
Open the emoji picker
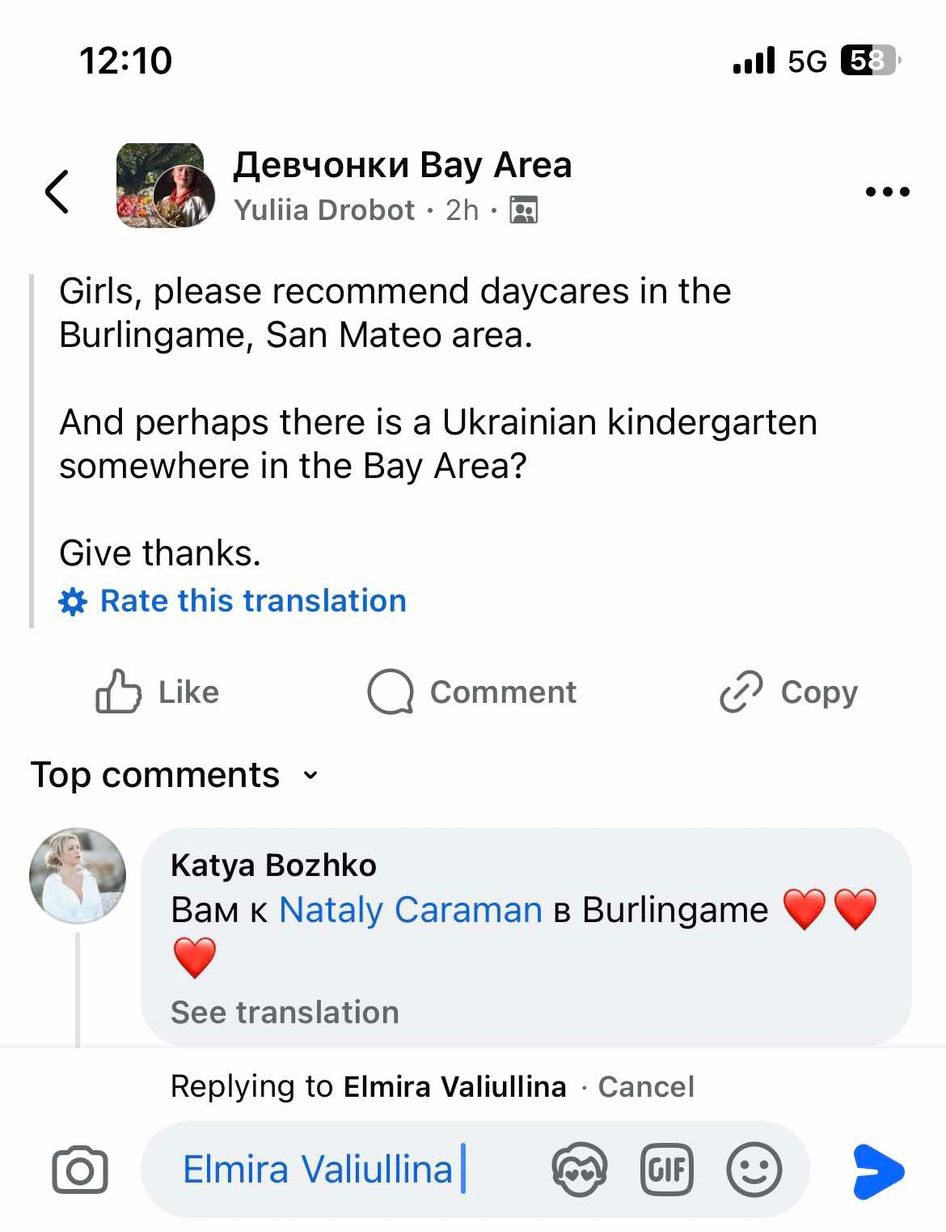[x=753, y=1169]
